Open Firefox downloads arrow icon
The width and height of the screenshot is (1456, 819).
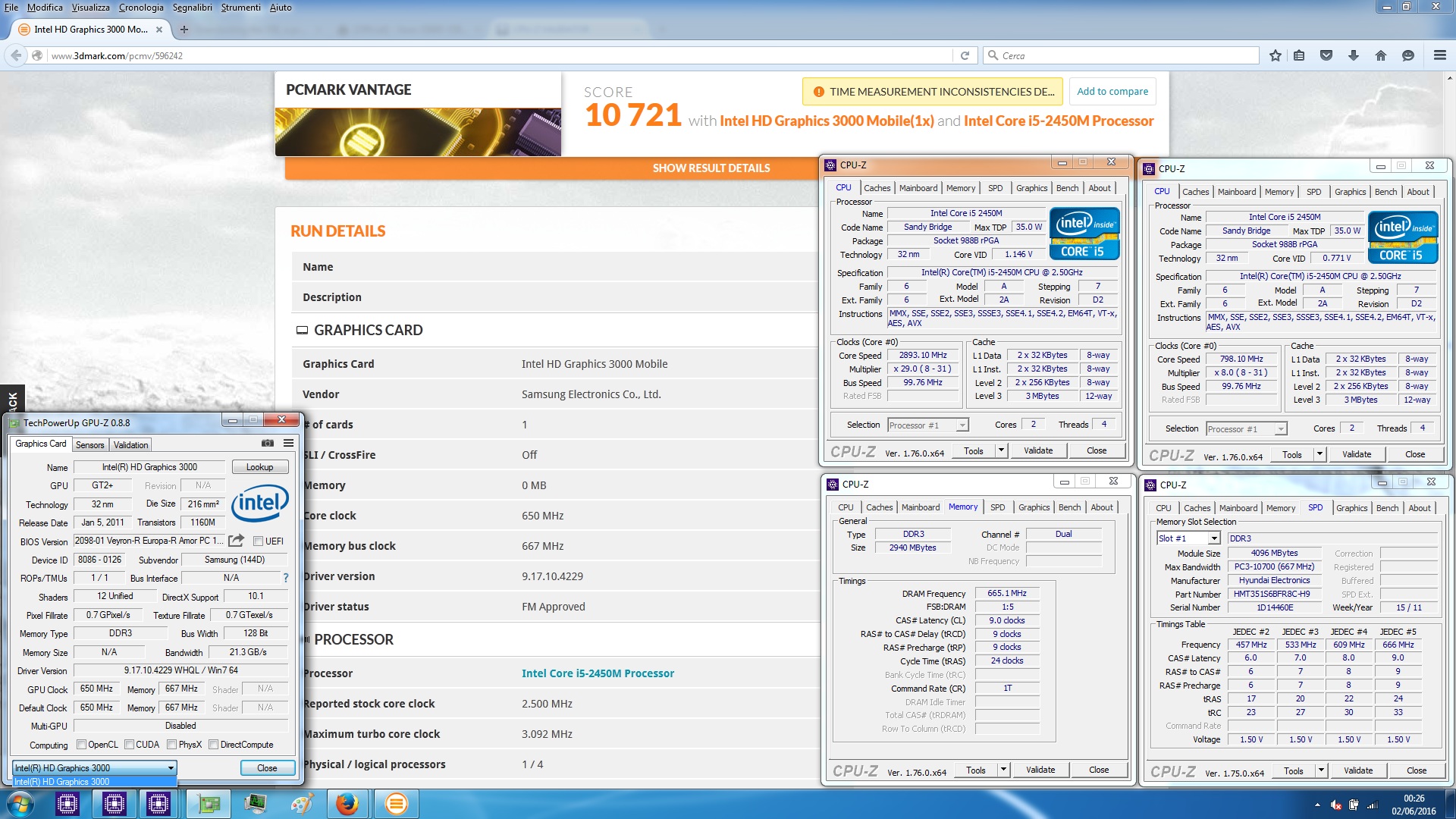tap(1354, 55)
